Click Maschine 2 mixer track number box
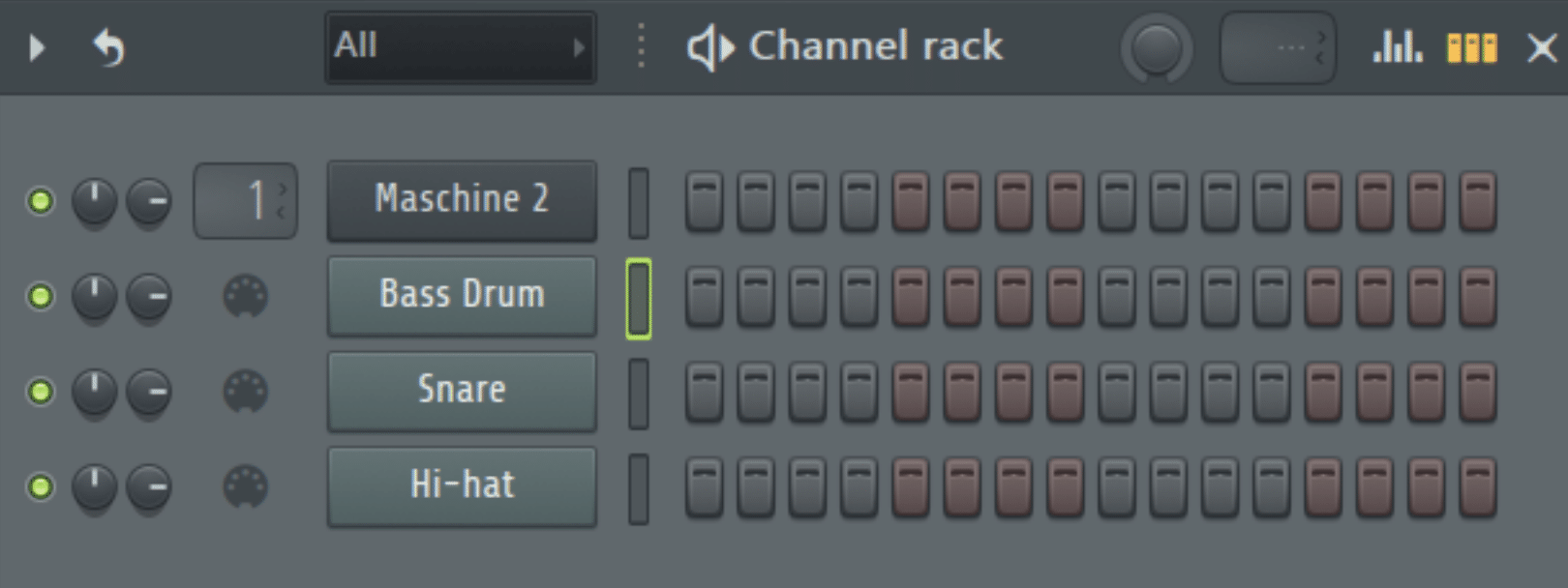Image resolution: width=1568 pixels, height=588 pixels. [x=245, y=201]
